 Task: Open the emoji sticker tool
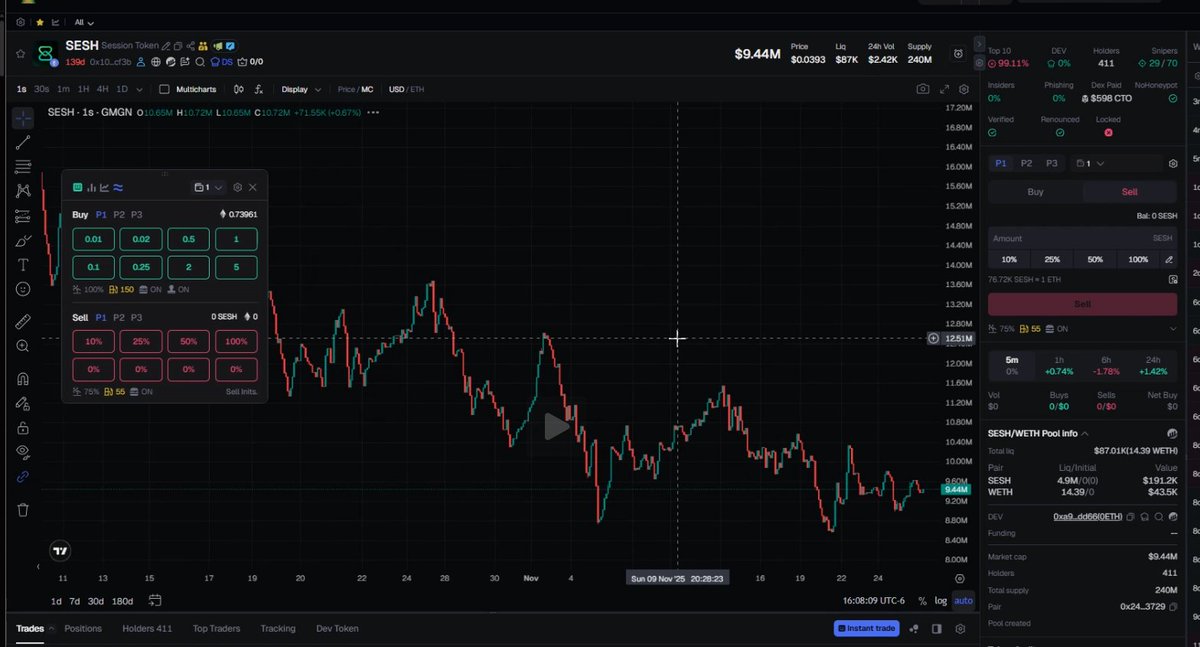(23, 289)
